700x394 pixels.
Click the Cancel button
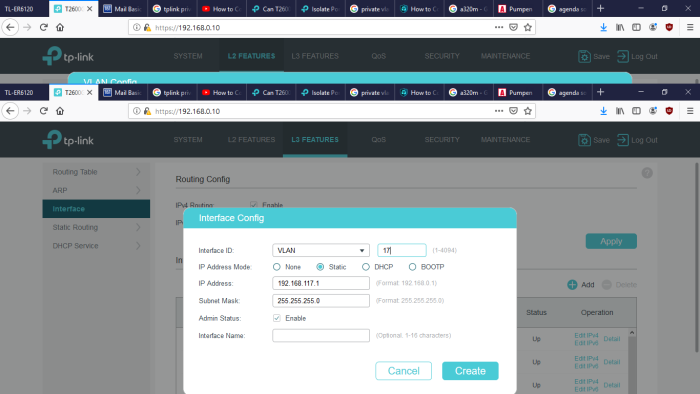click(403, 371)
